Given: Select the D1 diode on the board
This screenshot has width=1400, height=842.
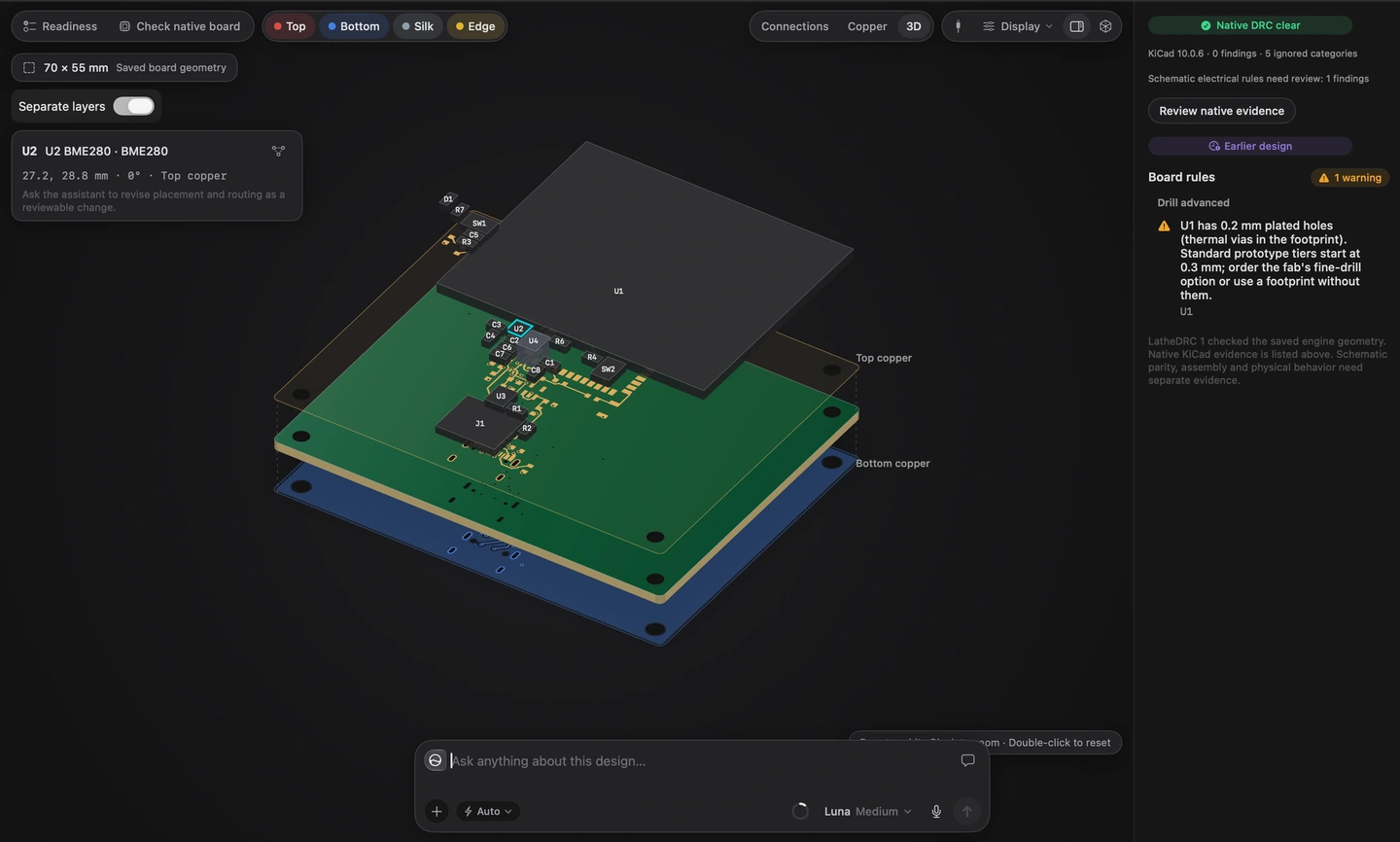Looking at the screenshot, I should coord(448,199).
